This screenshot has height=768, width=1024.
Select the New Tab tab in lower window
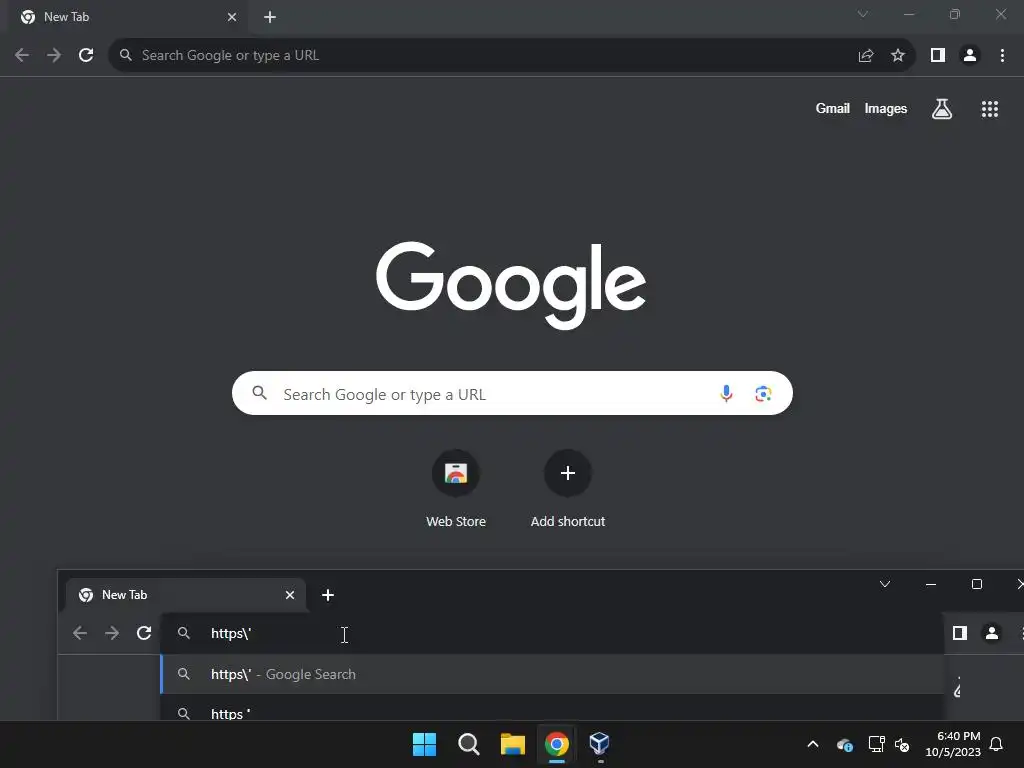(x=185, y=595)
